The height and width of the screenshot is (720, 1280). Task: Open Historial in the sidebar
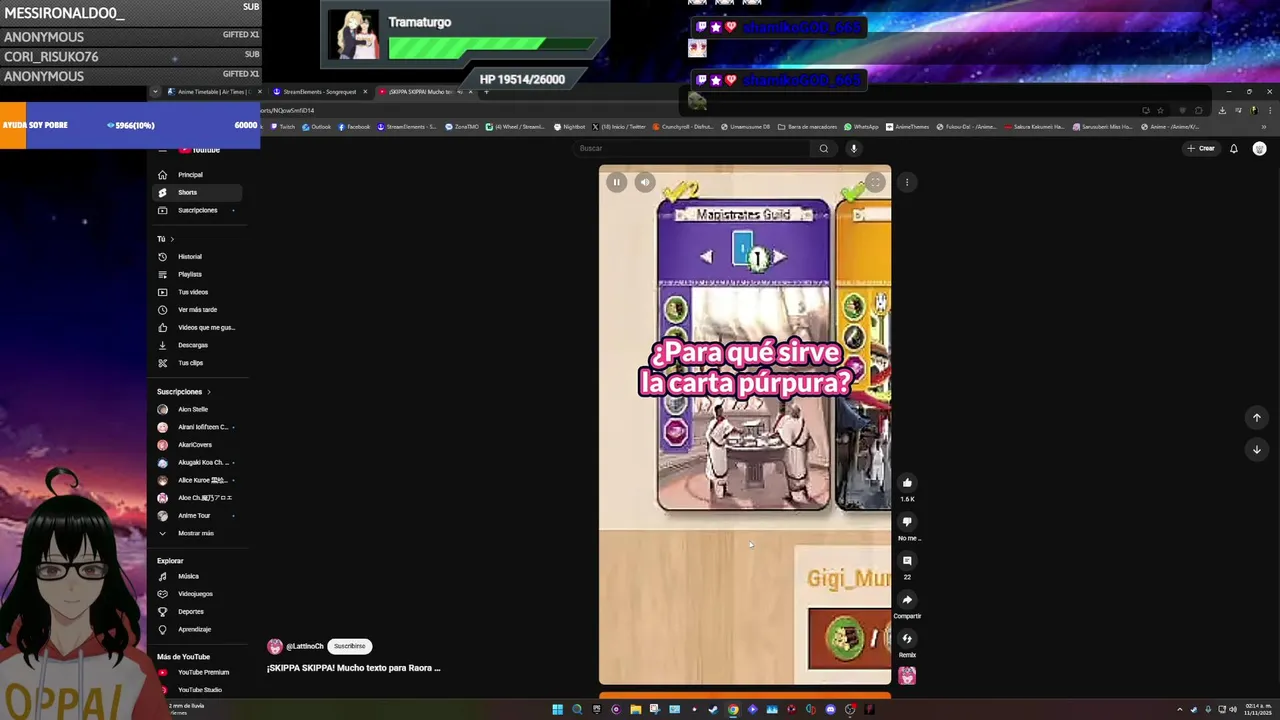(197, 257)
